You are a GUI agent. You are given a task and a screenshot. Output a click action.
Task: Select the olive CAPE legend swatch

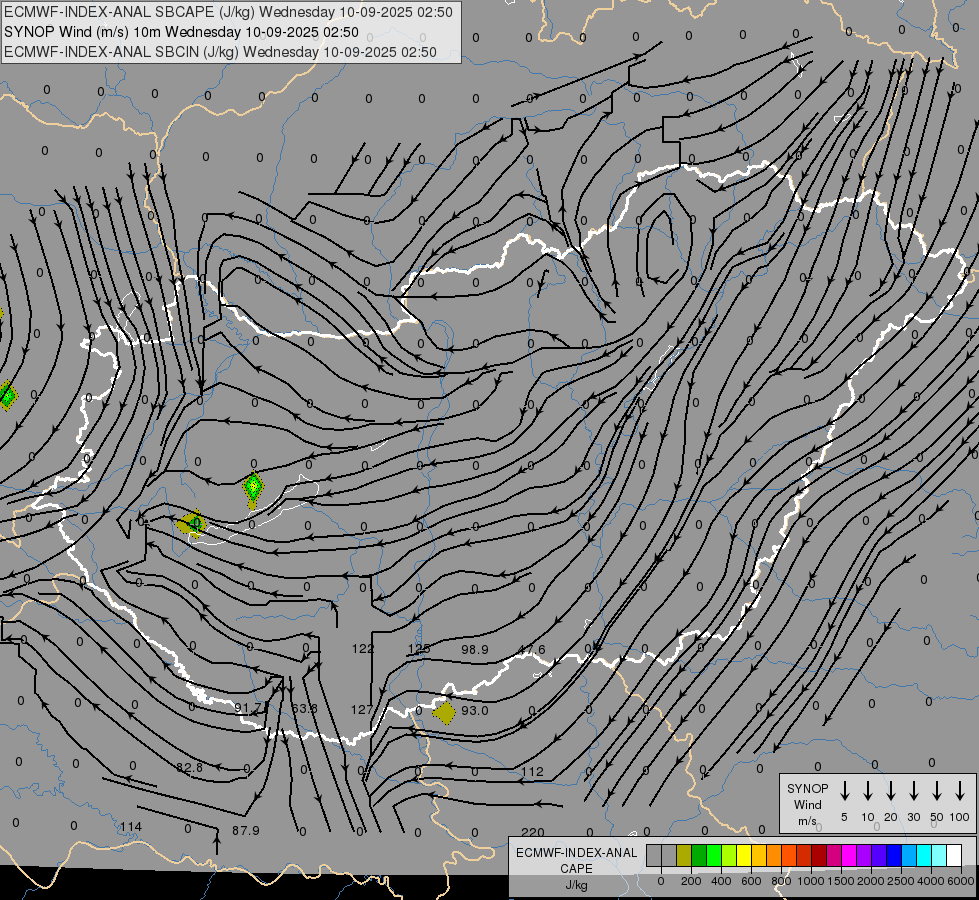point(684,855)
